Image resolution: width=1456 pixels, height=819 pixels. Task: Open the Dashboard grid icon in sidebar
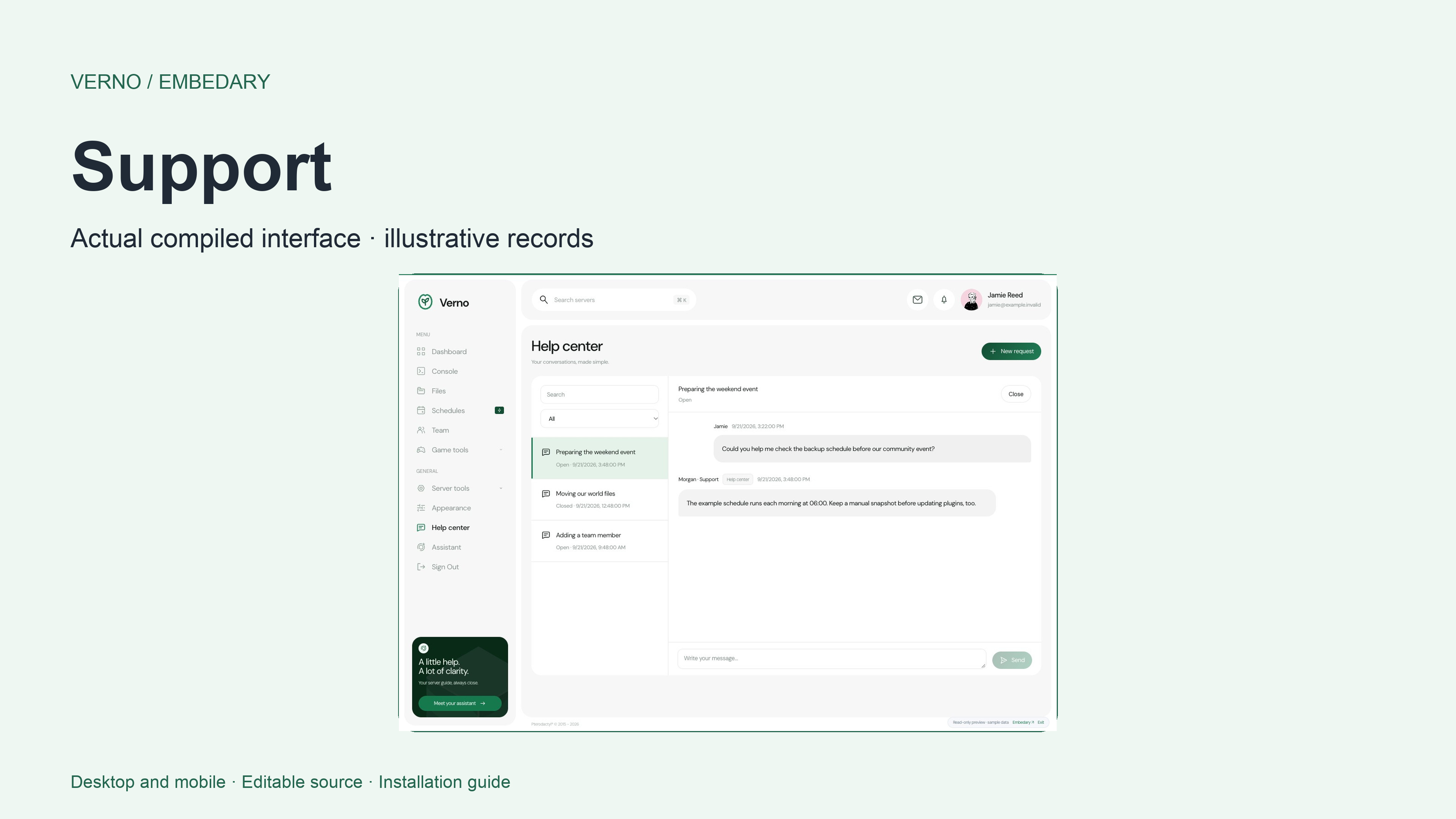click(421, 351)
